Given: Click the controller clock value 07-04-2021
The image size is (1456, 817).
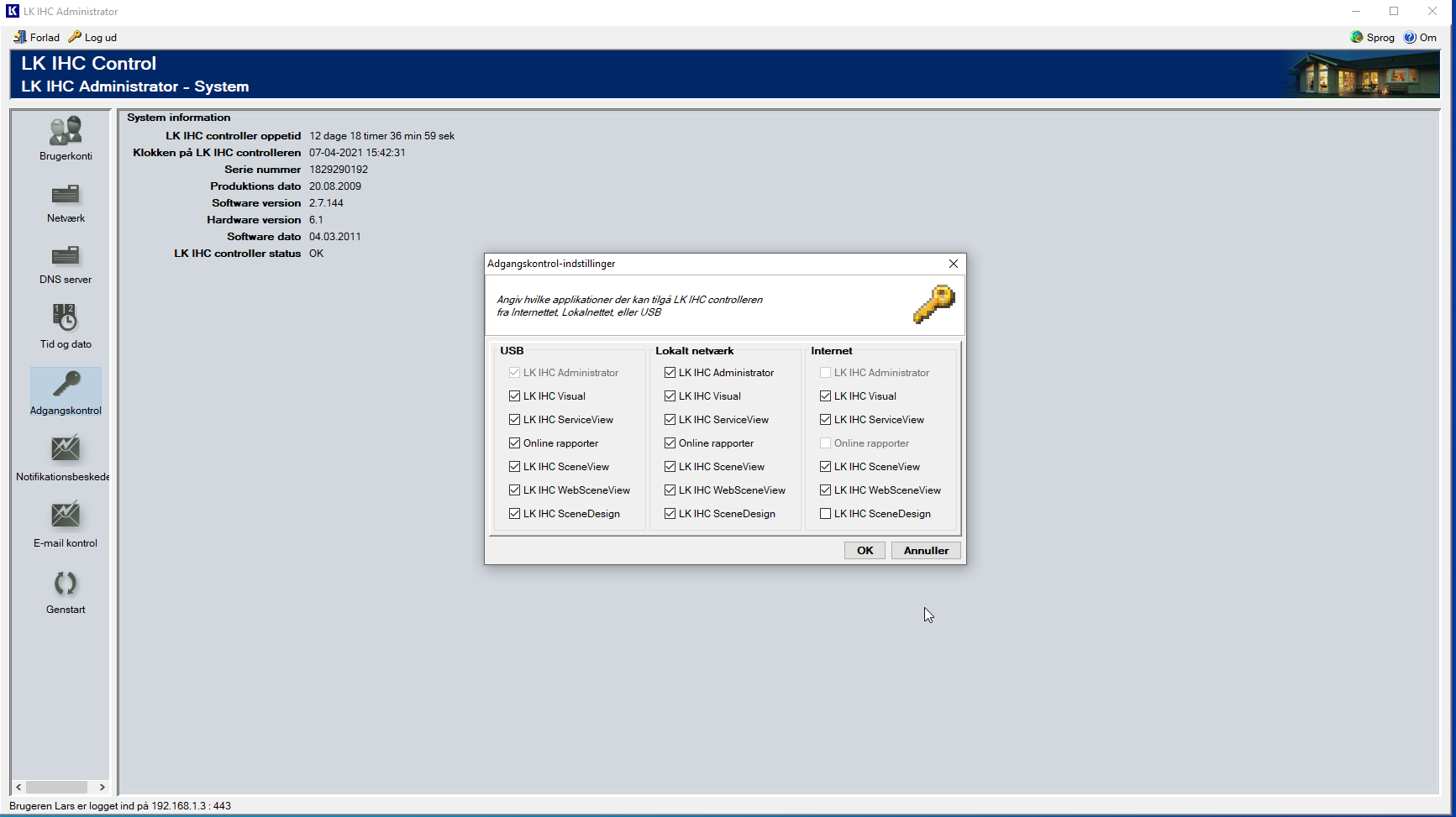Looking at the screenshot, I should point(357,153).
